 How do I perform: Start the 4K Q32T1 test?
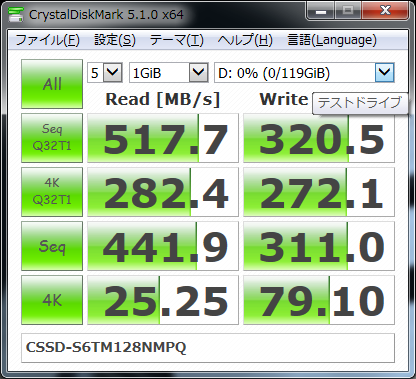coord(52,192)
